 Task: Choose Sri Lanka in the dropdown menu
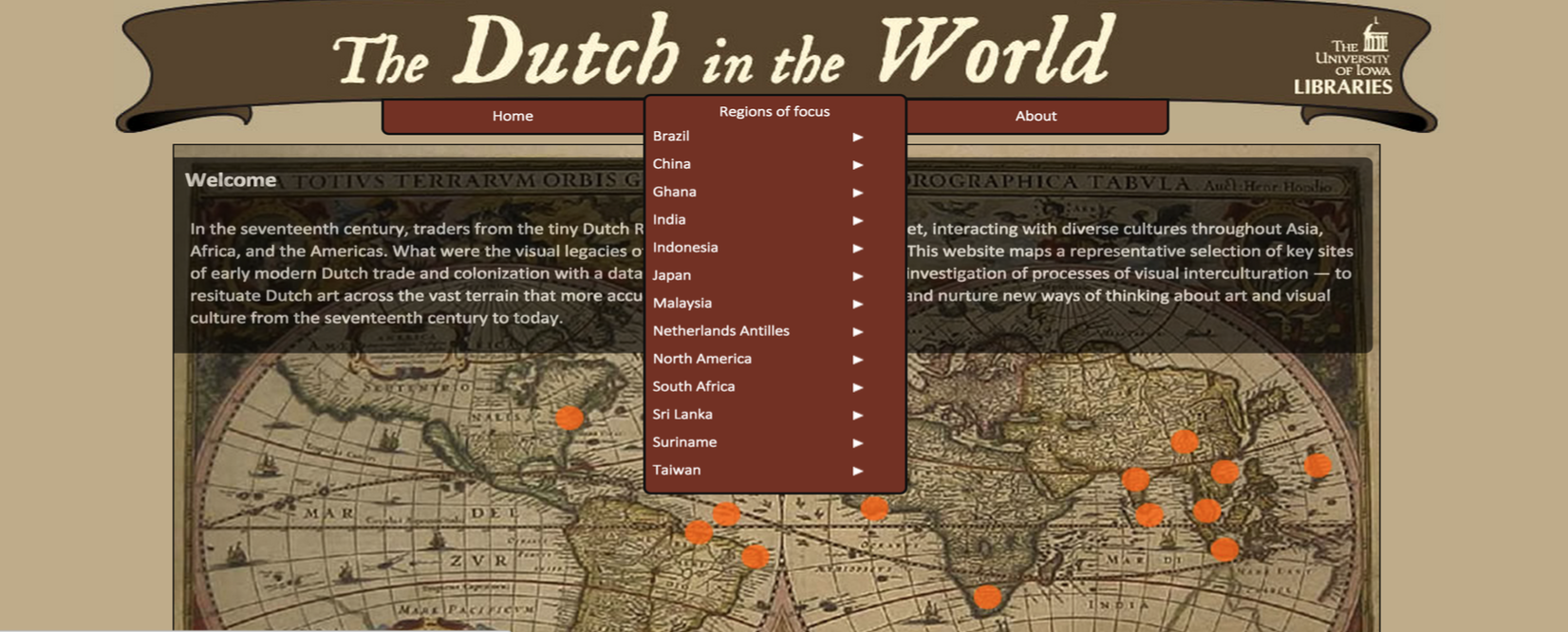click(682, 415)
